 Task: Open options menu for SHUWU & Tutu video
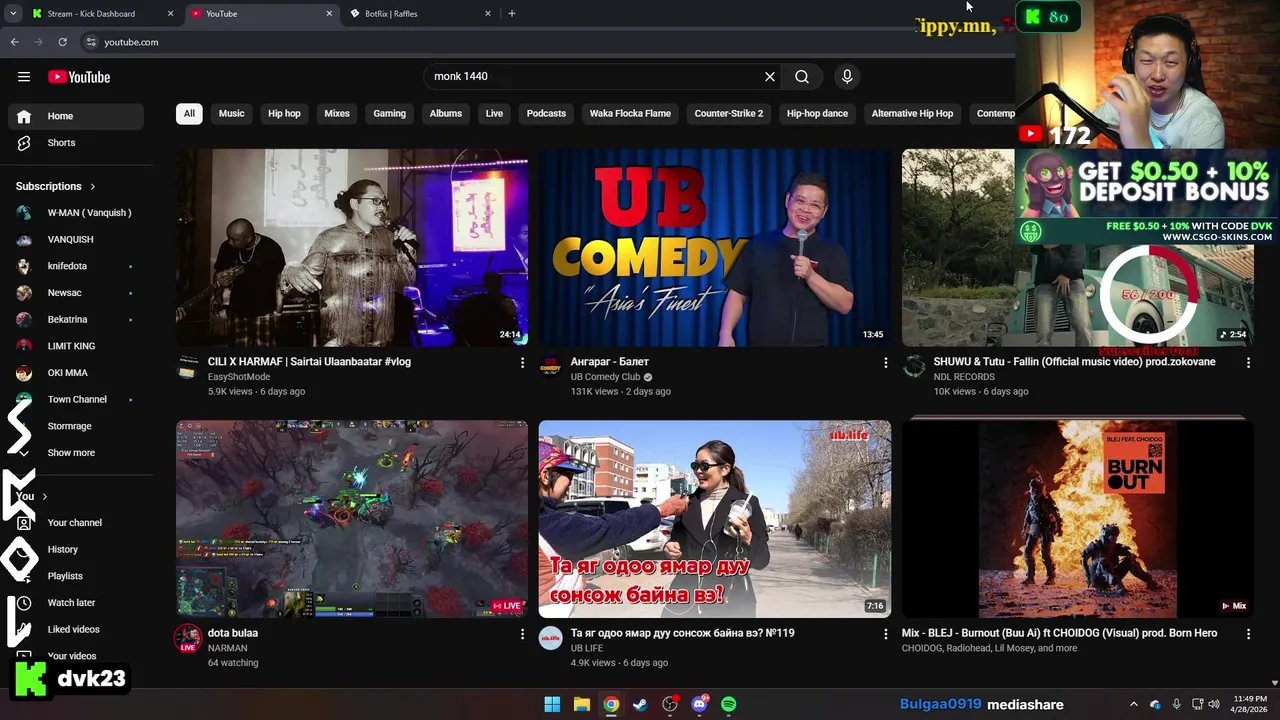coord(1248,362)
